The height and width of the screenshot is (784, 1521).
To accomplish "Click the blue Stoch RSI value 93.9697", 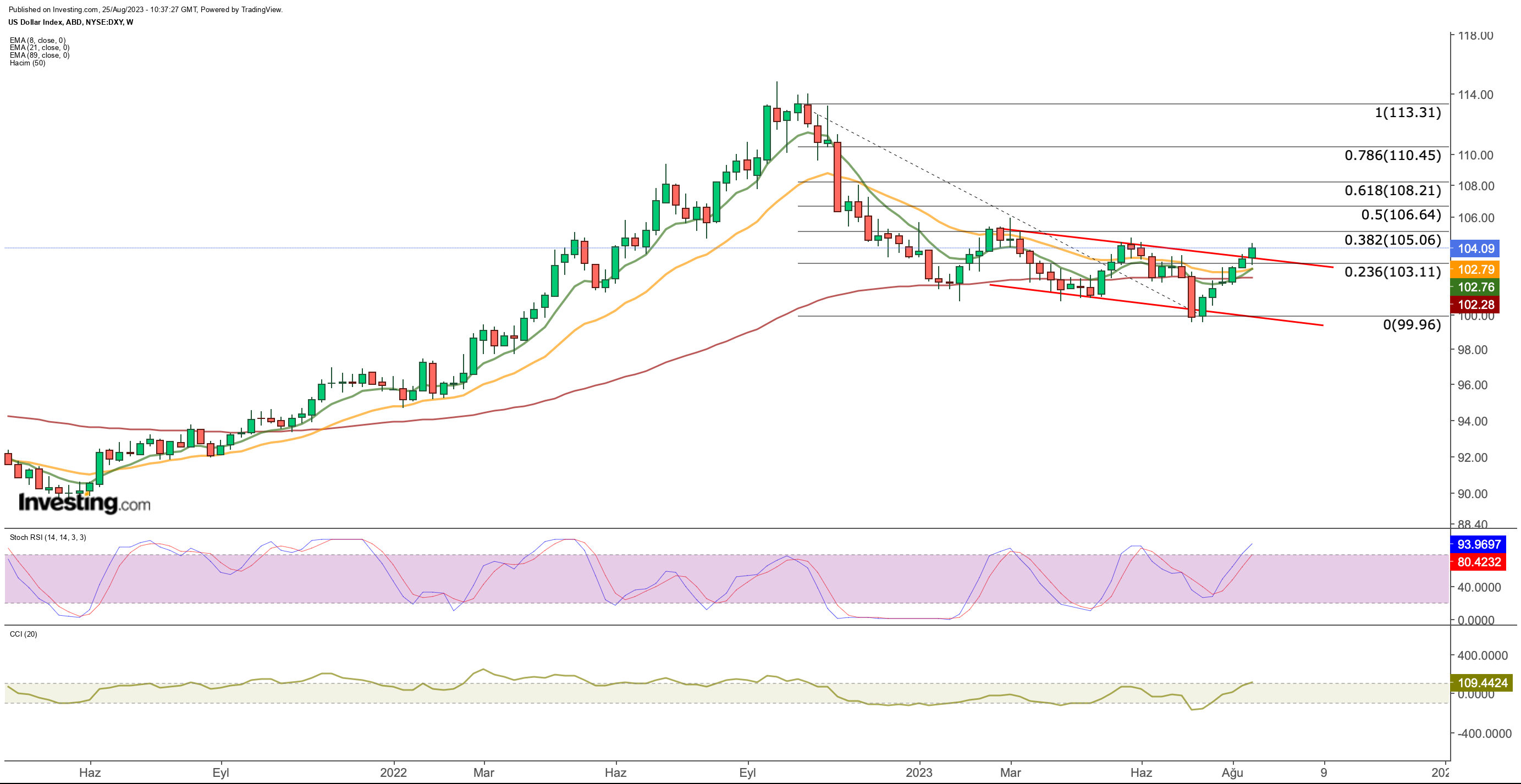I will (1479, 544).
